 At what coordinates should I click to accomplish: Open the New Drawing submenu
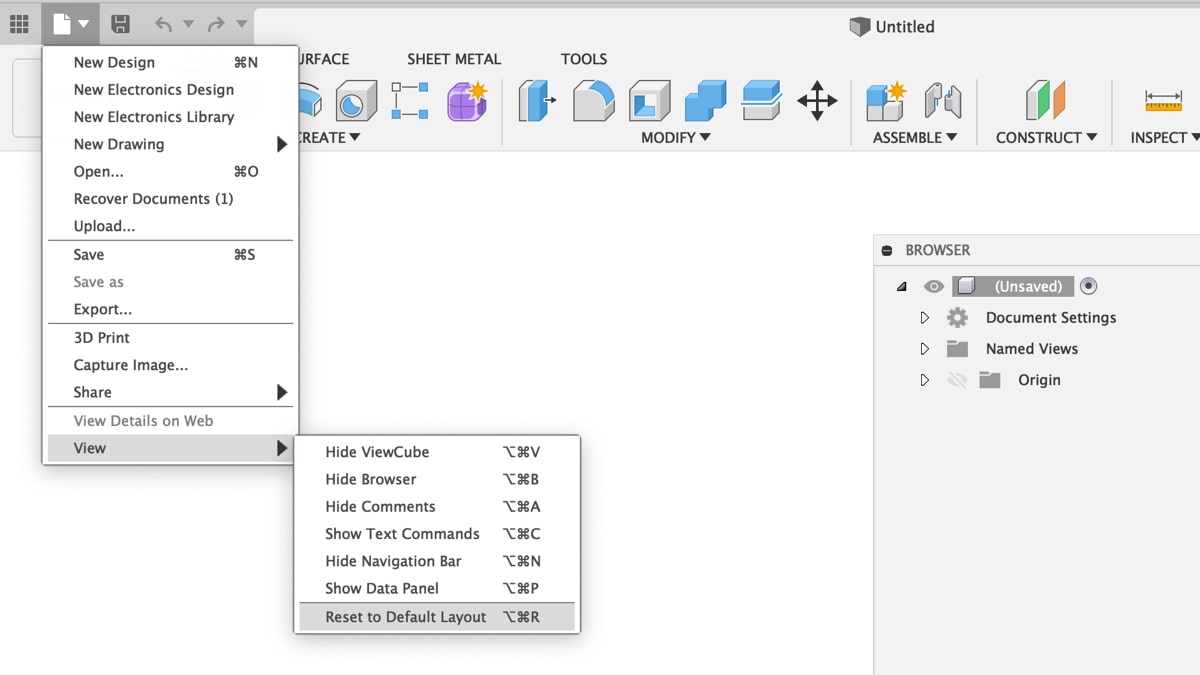pyautogui.click(x=170, y=144)
